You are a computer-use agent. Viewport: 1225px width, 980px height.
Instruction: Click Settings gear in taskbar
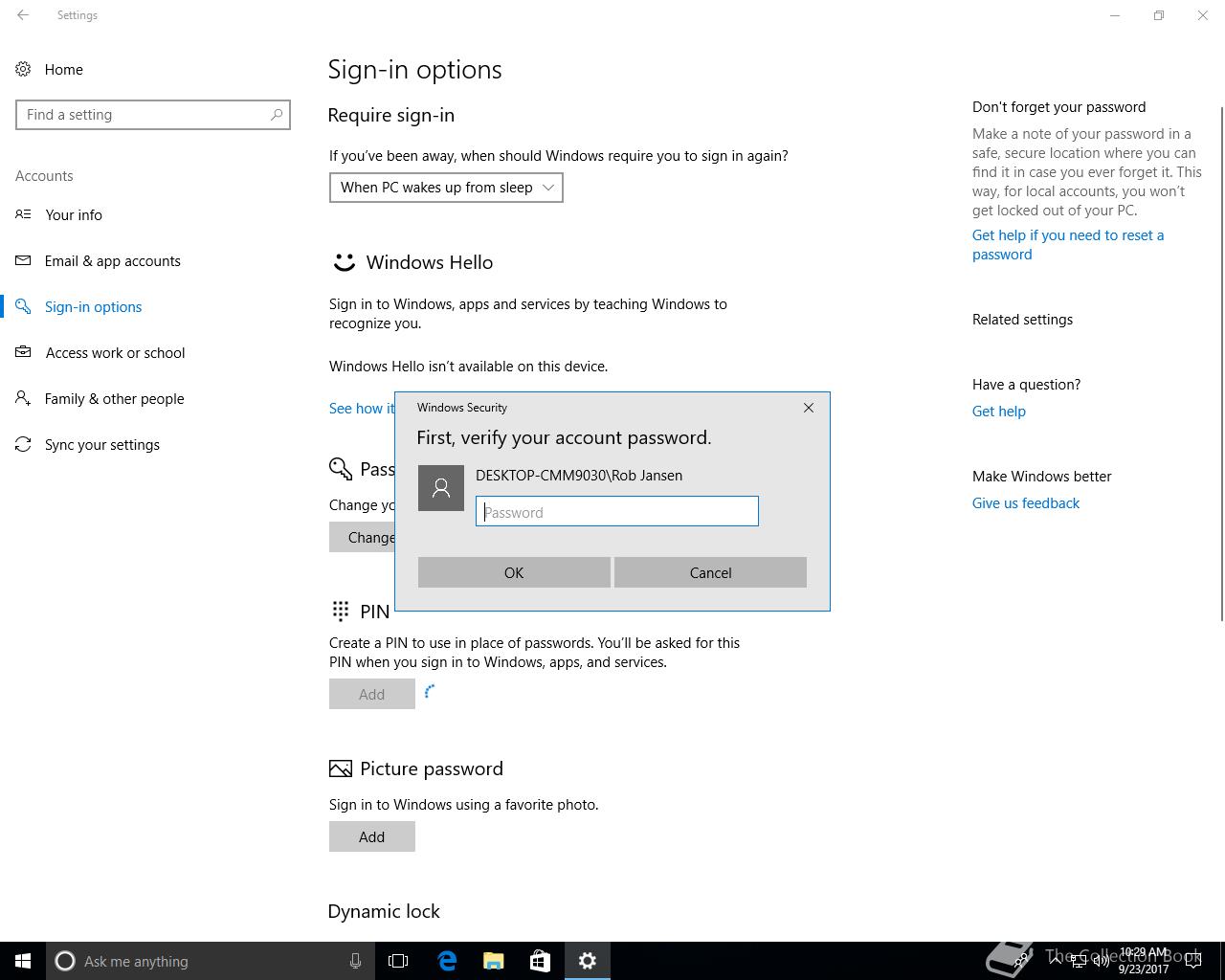(588, 961)
